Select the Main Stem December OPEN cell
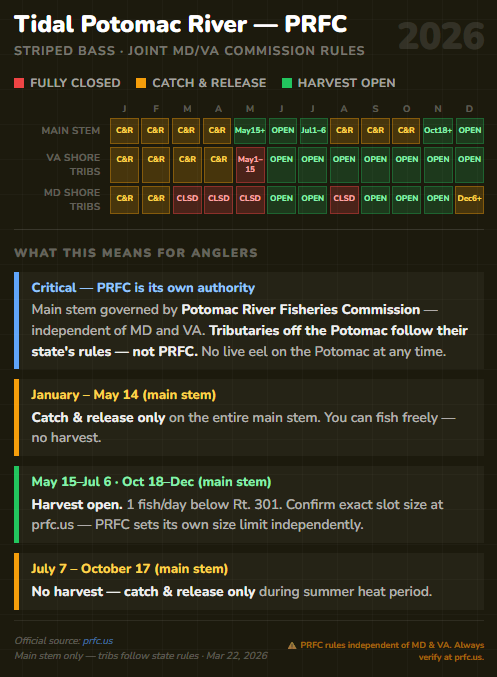 469,130
